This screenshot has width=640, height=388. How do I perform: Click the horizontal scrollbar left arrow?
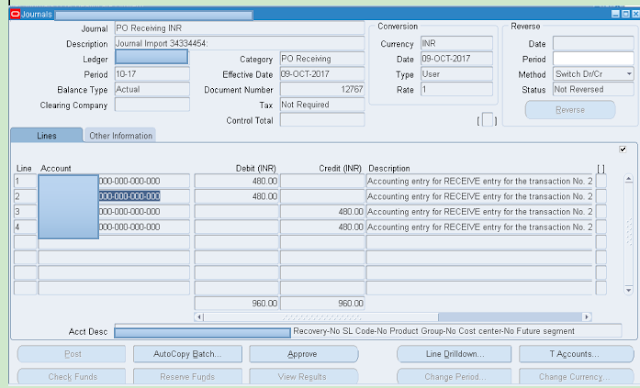click(199, 317)
